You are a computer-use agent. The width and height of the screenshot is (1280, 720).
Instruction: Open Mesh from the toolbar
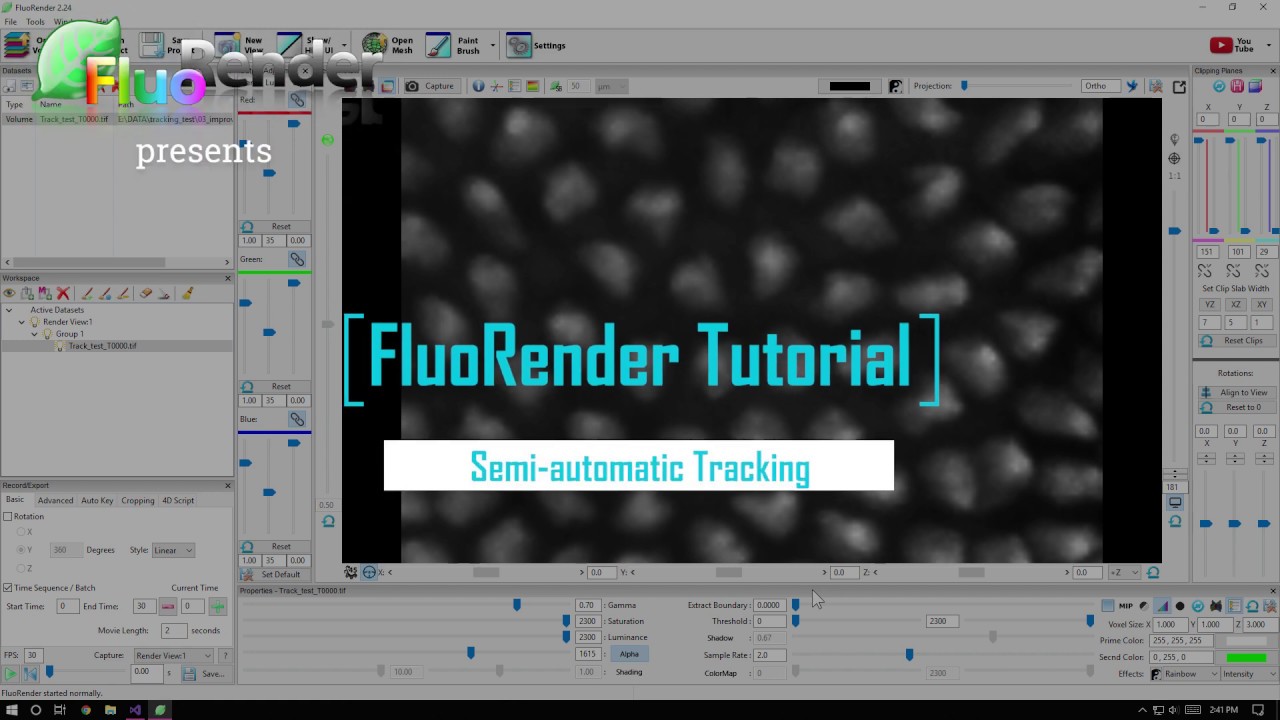pos(388,46)
